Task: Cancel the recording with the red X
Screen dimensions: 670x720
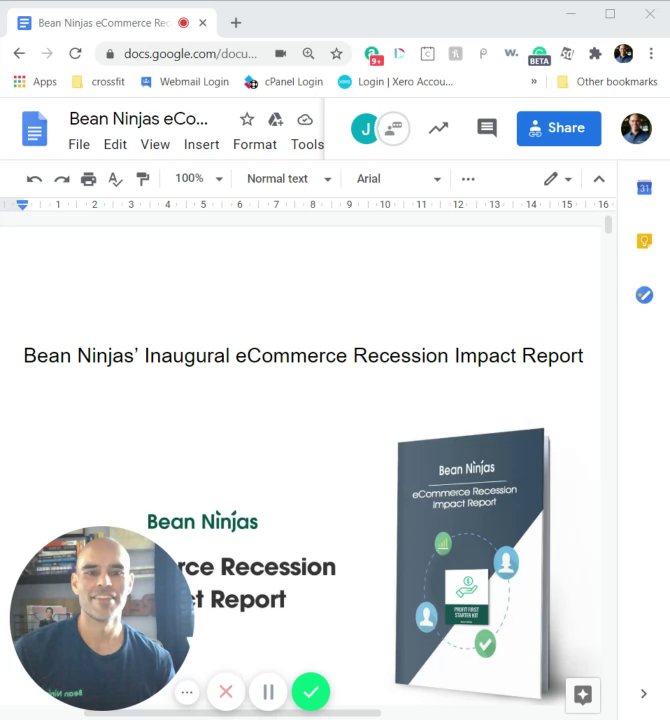Action: pyautogui.click(x=225, y=692)
